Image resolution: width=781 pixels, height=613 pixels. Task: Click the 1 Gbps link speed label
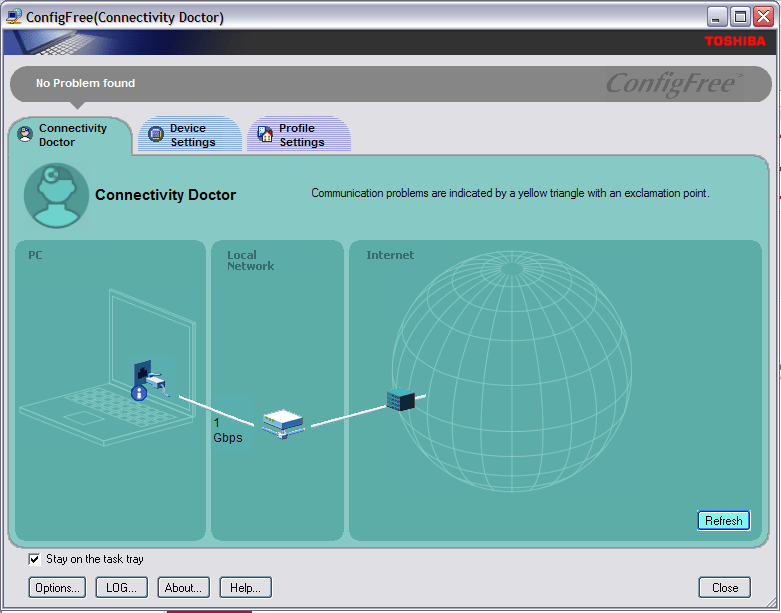click(x=227, y=430)
